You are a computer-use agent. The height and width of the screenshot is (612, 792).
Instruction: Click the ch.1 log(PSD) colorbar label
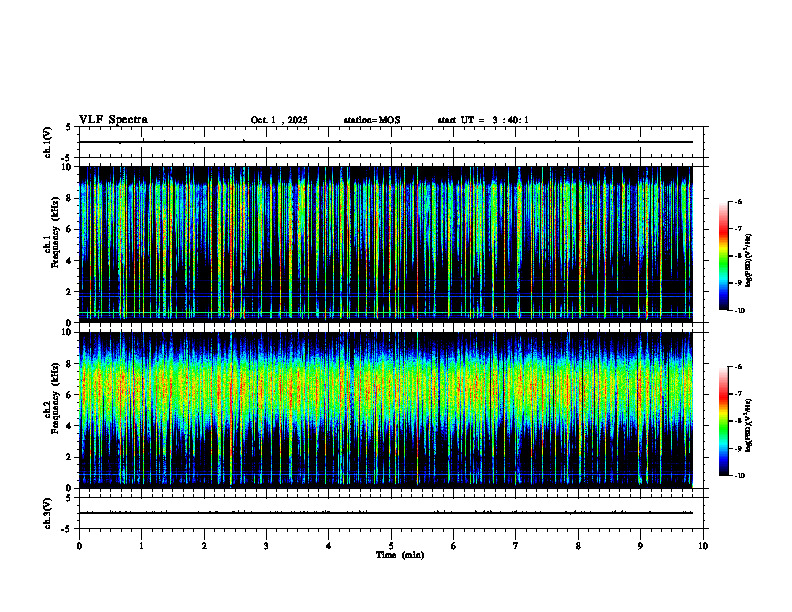(x=749, y=260)
